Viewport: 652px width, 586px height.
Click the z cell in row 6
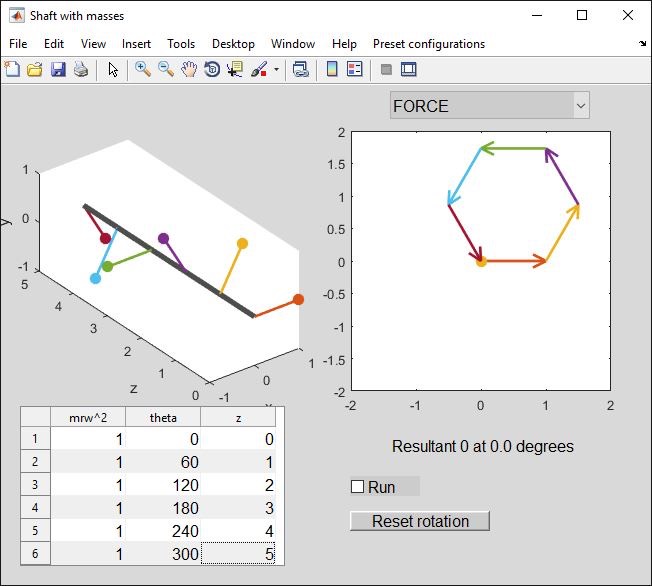pyautogui.click(x=238, y=554)
